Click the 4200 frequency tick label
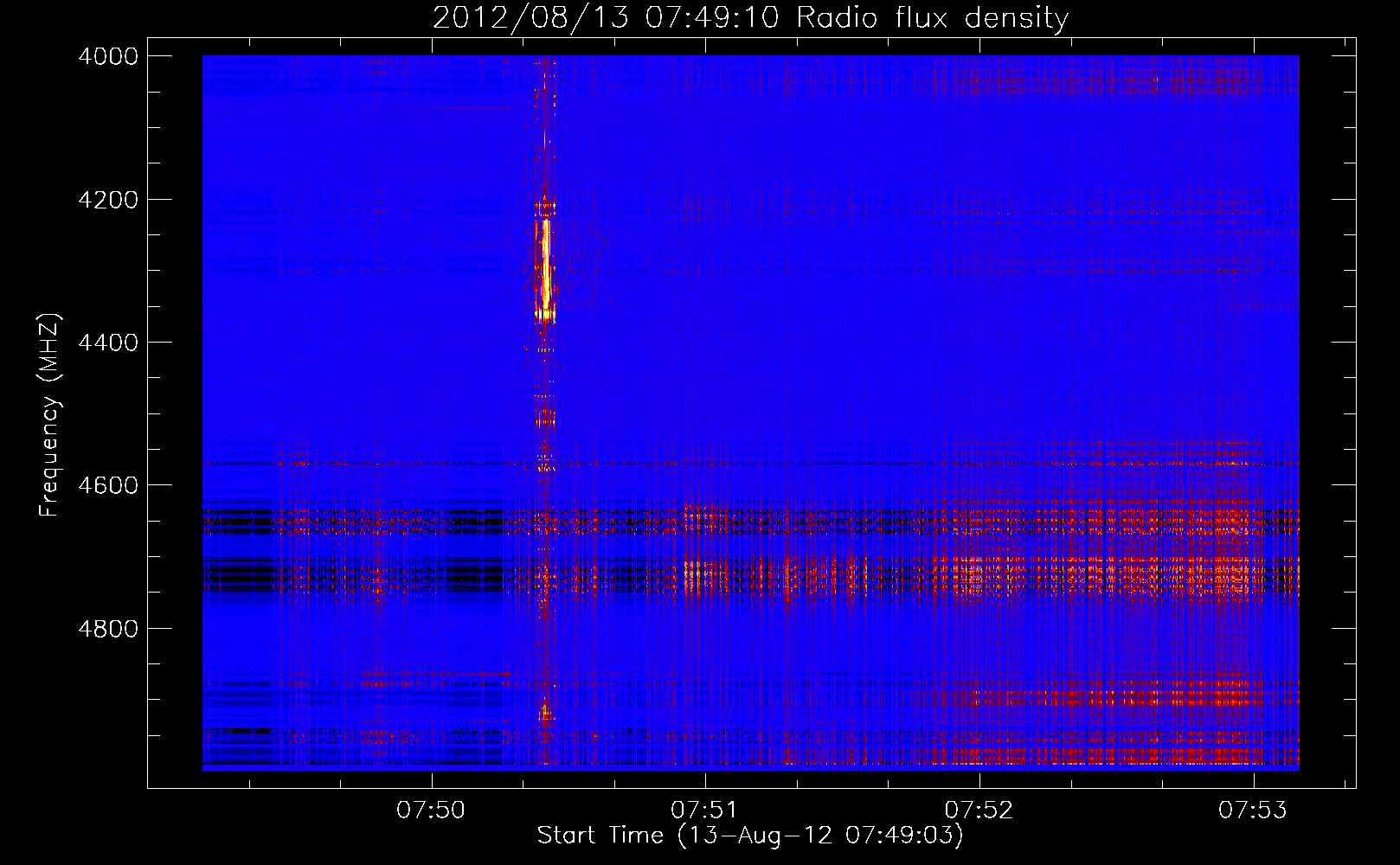Screen dimensions: 1400x865 [x=108, y=200]
